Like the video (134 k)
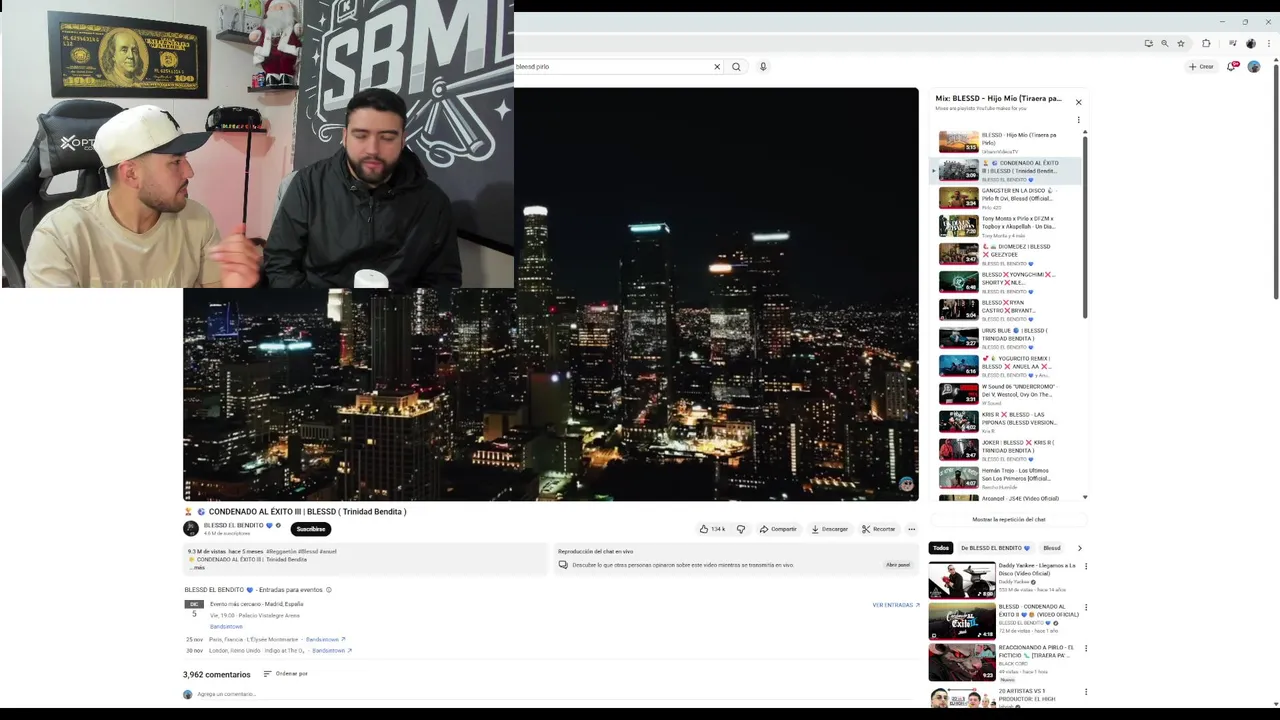Image resolution: width=1280 pixels, height=720 pixels. [713, 529]
